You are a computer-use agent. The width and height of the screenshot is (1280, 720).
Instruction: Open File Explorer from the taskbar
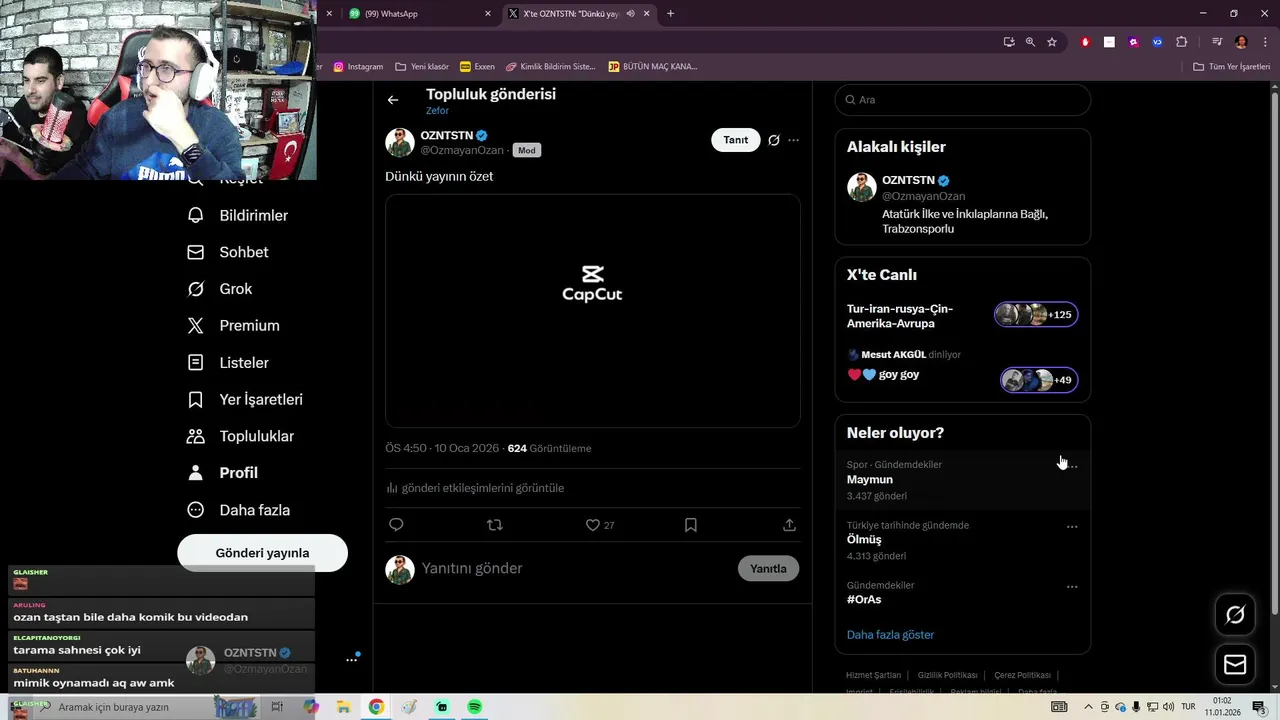click(x=343, y=707)
